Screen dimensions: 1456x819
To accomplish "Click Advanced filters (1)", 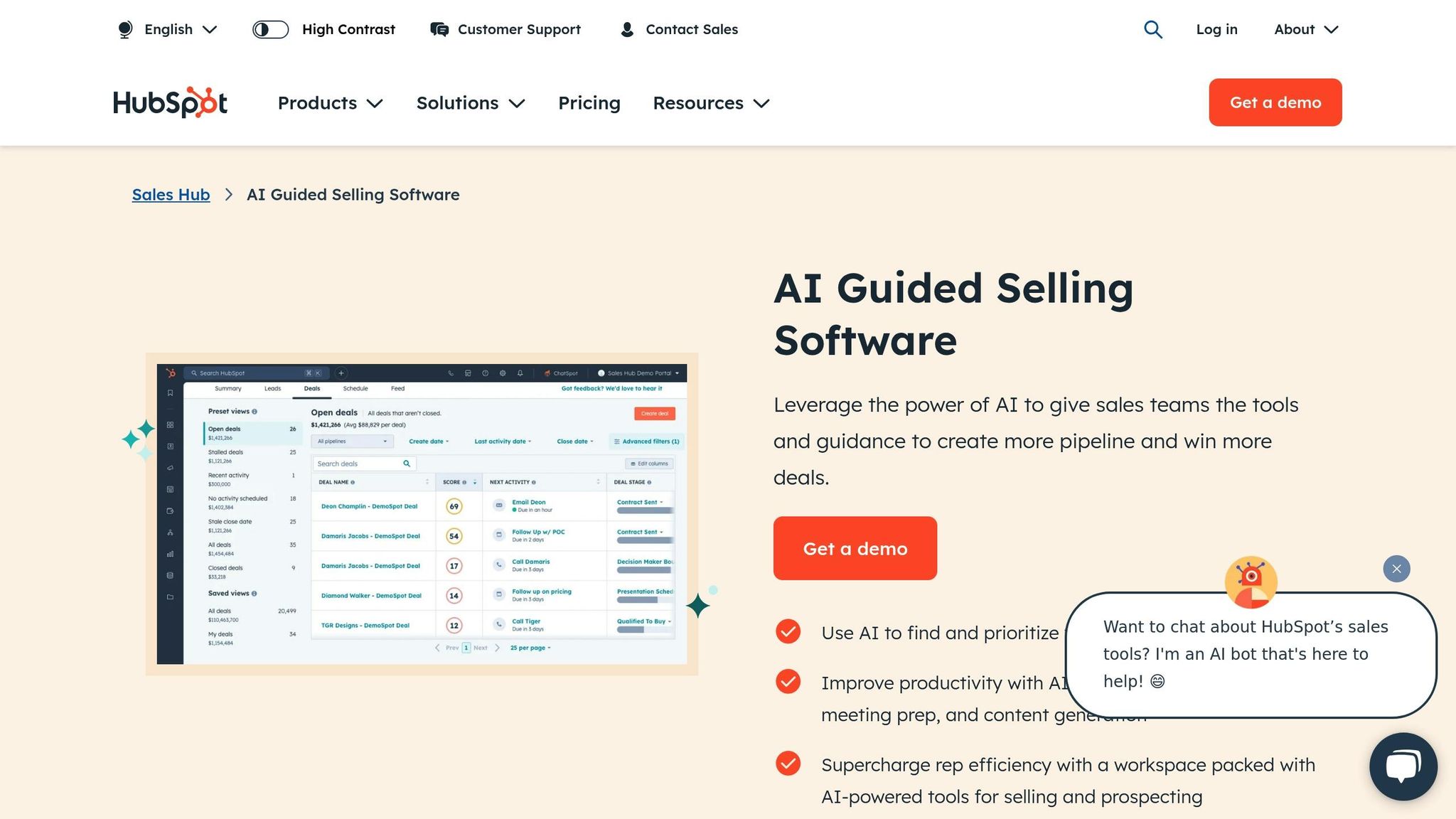I will pyautogui.click(x=647, y=441).
